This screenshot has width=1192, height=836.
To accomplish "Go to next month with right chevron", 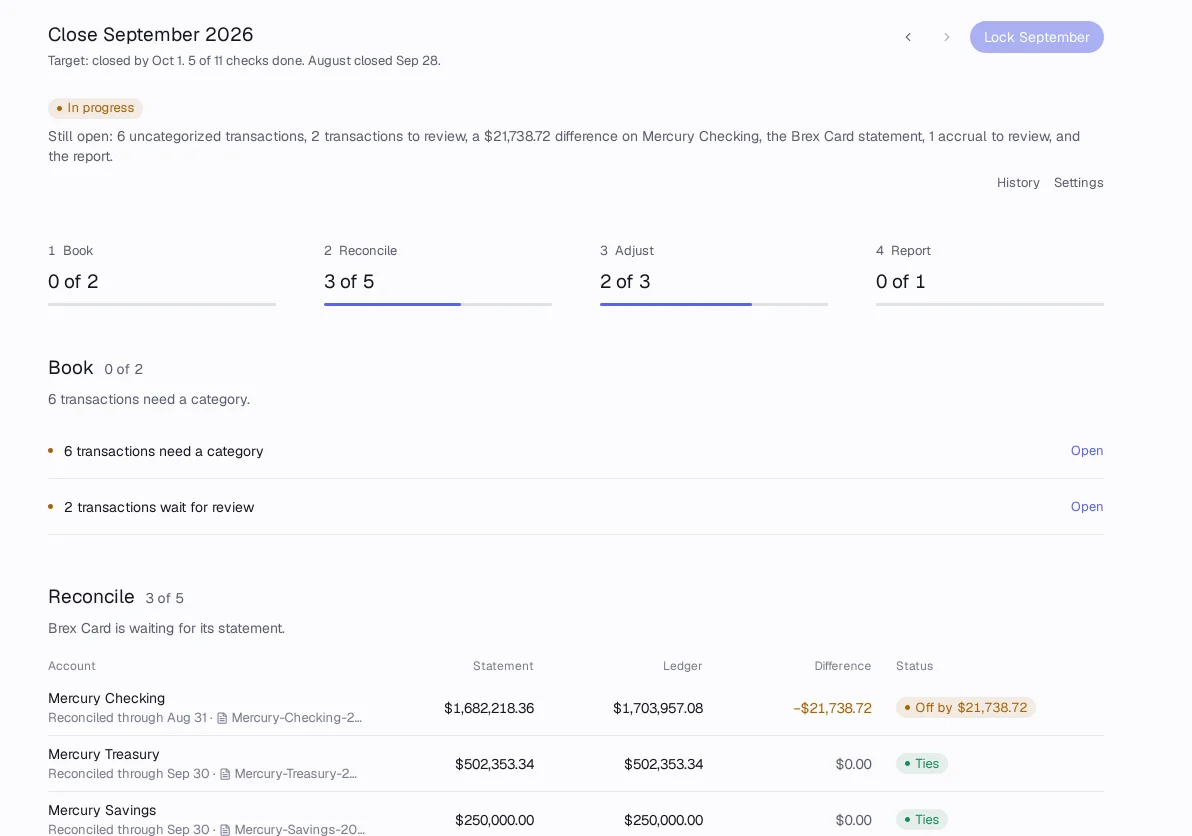I will 946,37.
